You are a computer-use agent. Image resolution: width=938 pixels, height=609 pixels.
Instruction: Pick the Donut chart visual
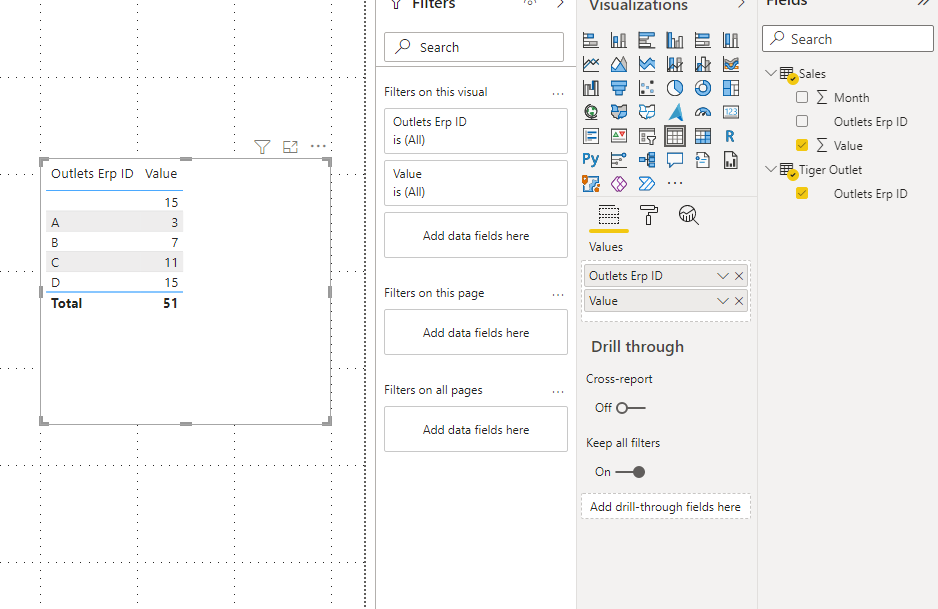point(703,88)
